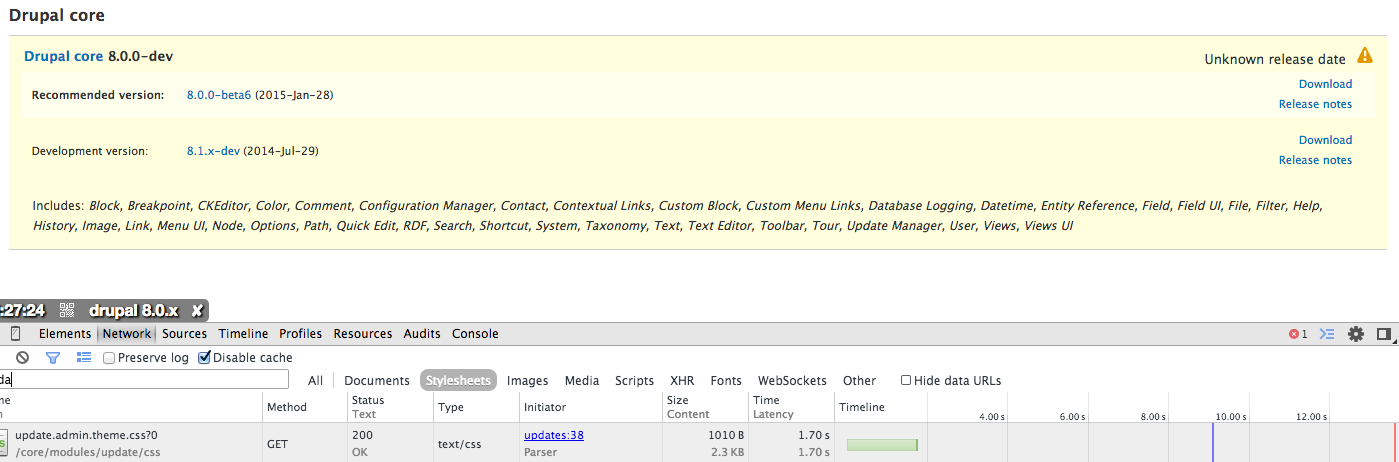Viewport: 1399px width, 462px height.
Task: Select the Other filter type
Action: (859, 381)
